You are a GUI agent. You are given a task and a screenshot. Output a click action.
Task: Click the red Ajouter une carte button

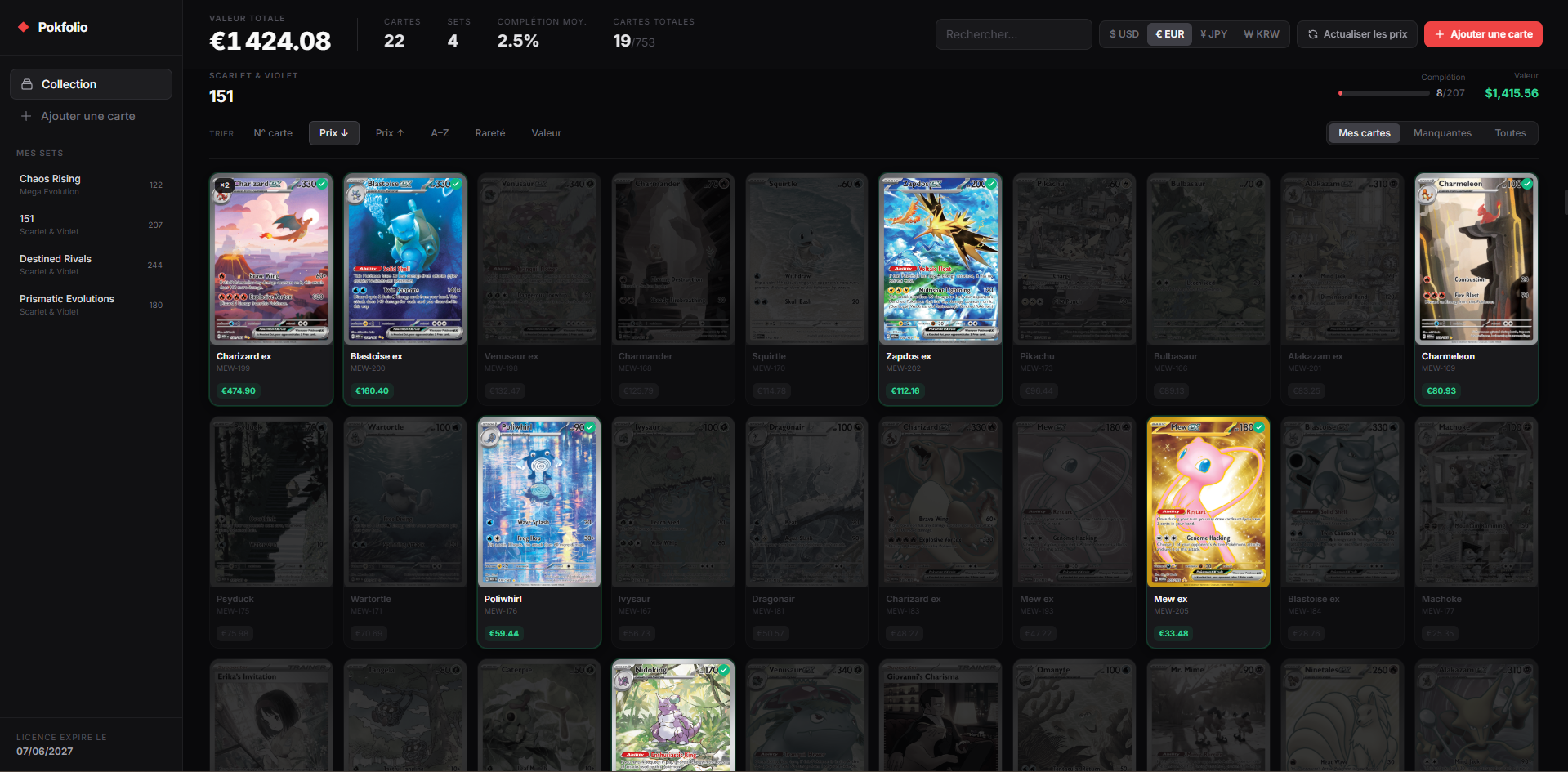1483,34
